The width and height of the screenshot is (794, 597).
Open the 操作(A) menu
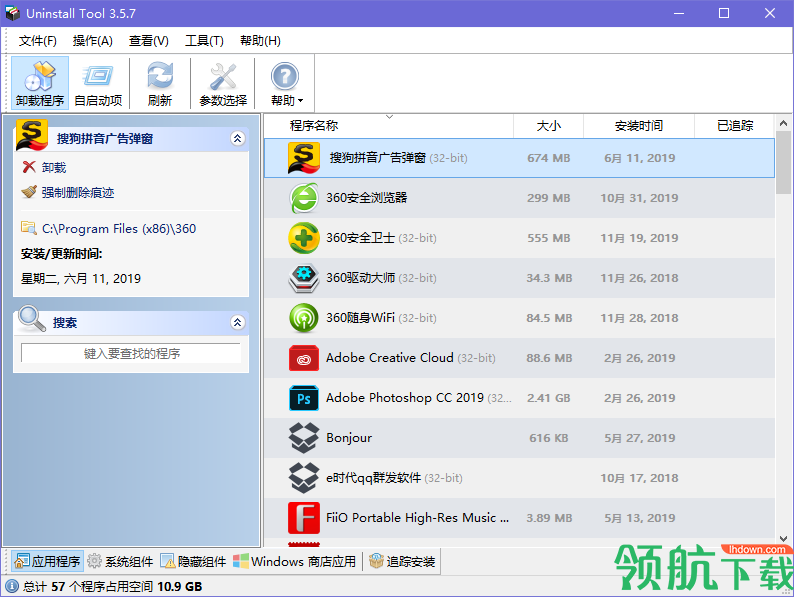93,41
